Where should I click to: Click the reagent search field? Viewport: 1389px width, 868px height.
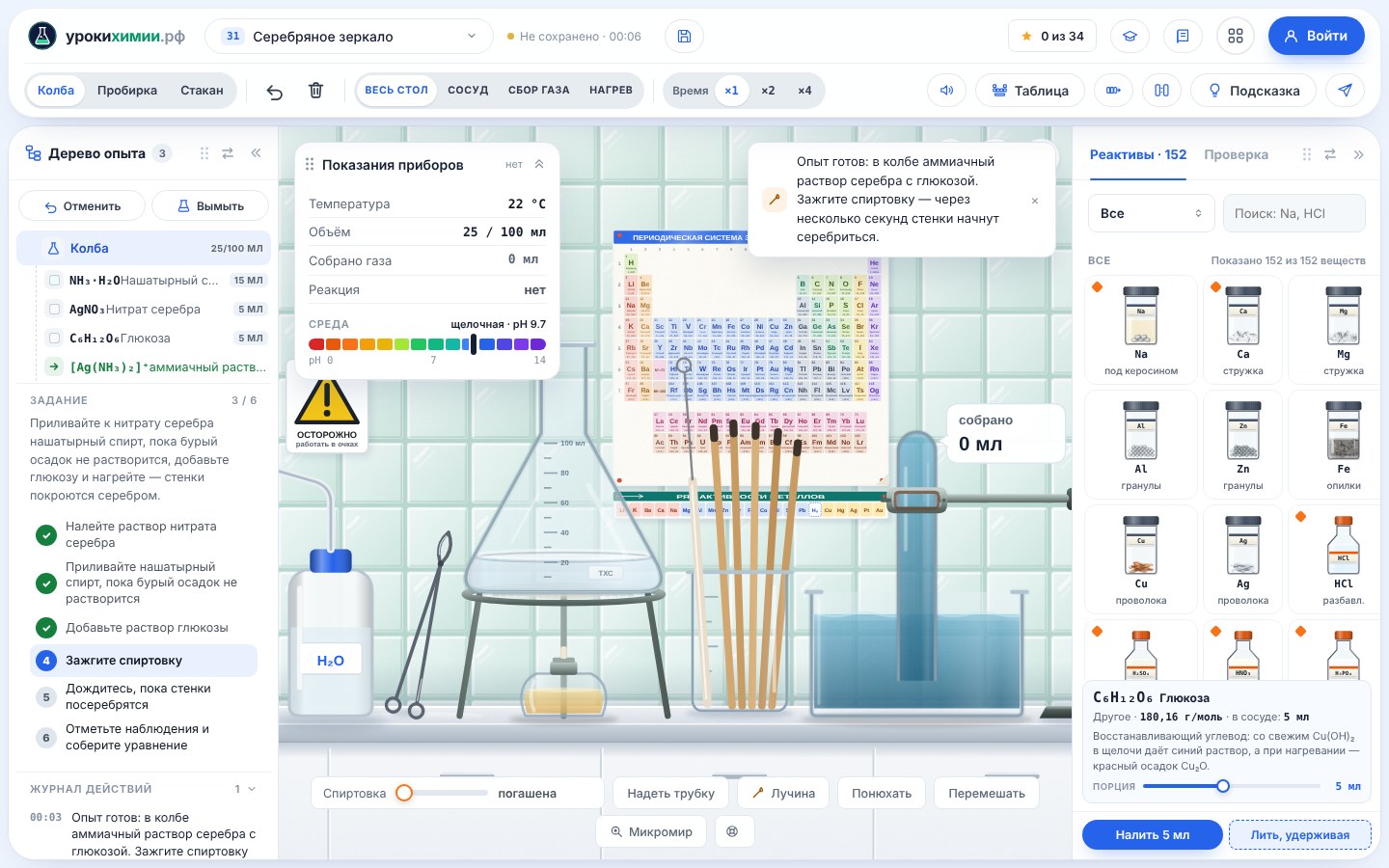pos(1294,213)
